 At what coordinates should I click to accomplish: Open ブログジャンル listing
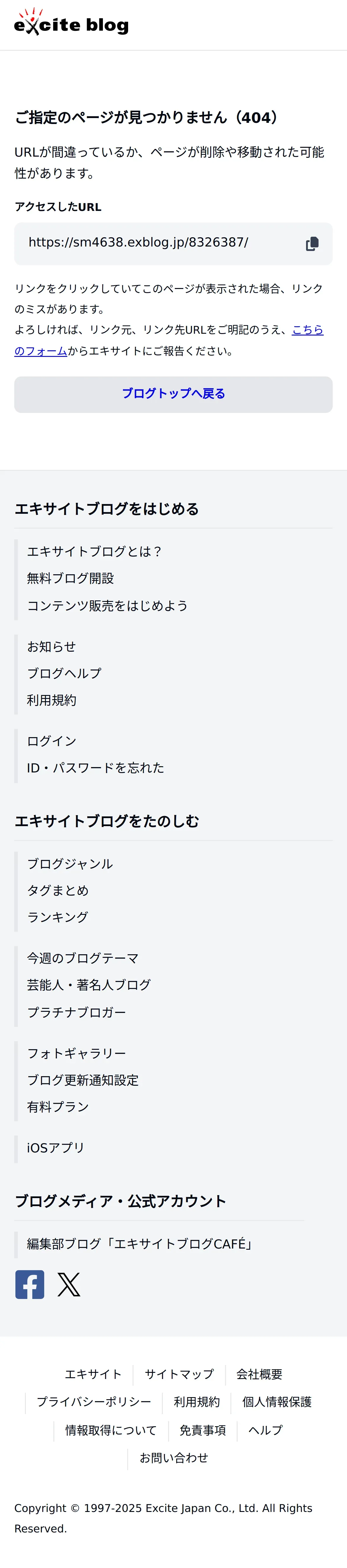click(x=70, y=864)
